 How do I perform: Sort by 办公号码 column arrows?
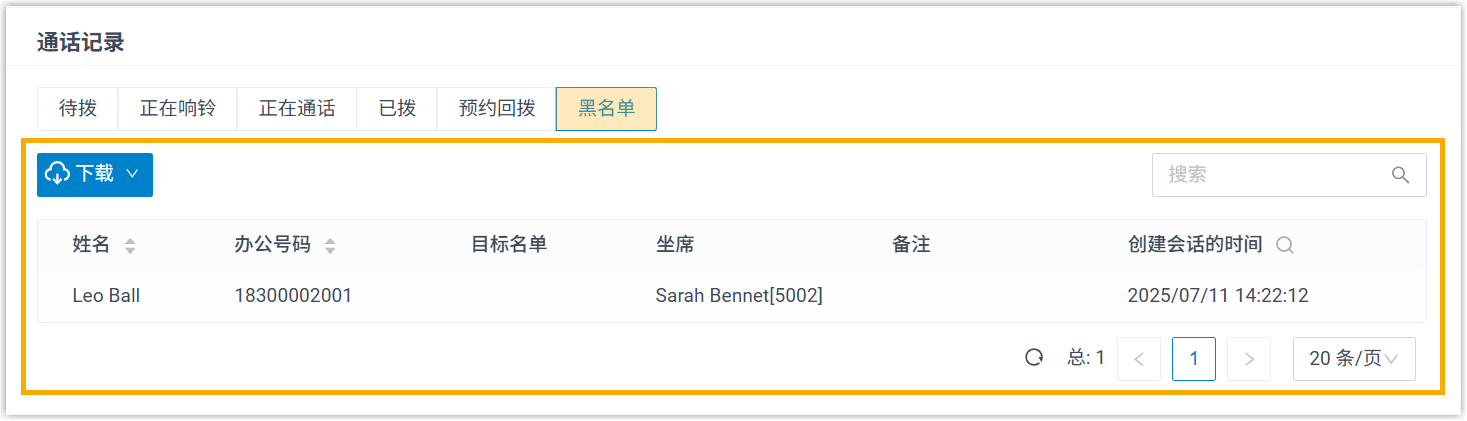[x=331, y=245]
